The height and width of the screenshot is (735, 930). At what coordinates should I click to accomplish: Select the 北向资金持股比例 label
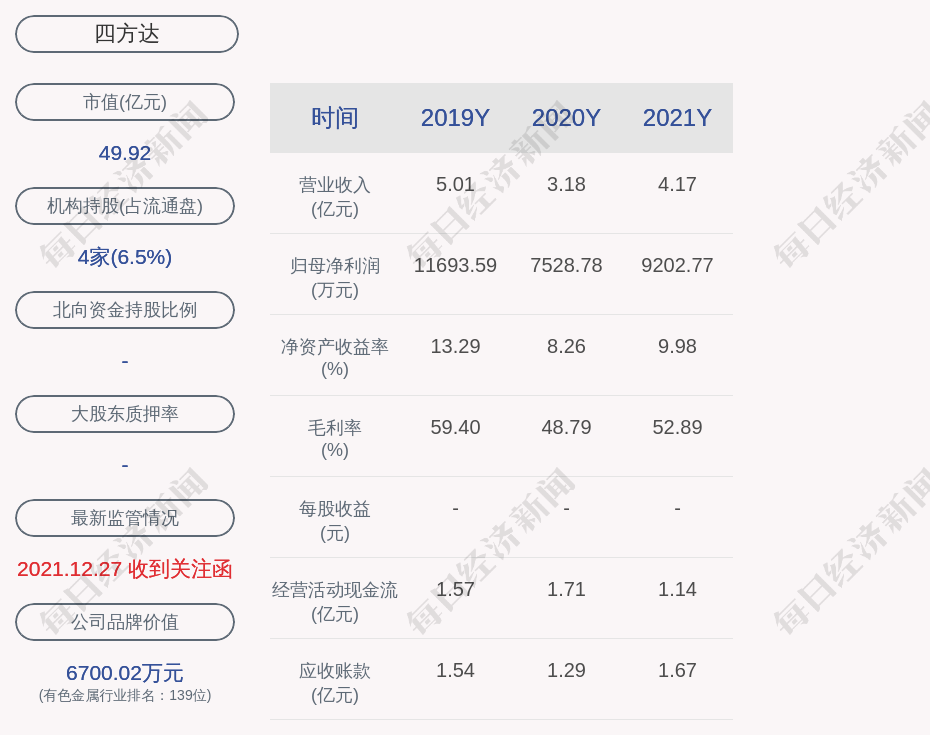tap(125, 310)
